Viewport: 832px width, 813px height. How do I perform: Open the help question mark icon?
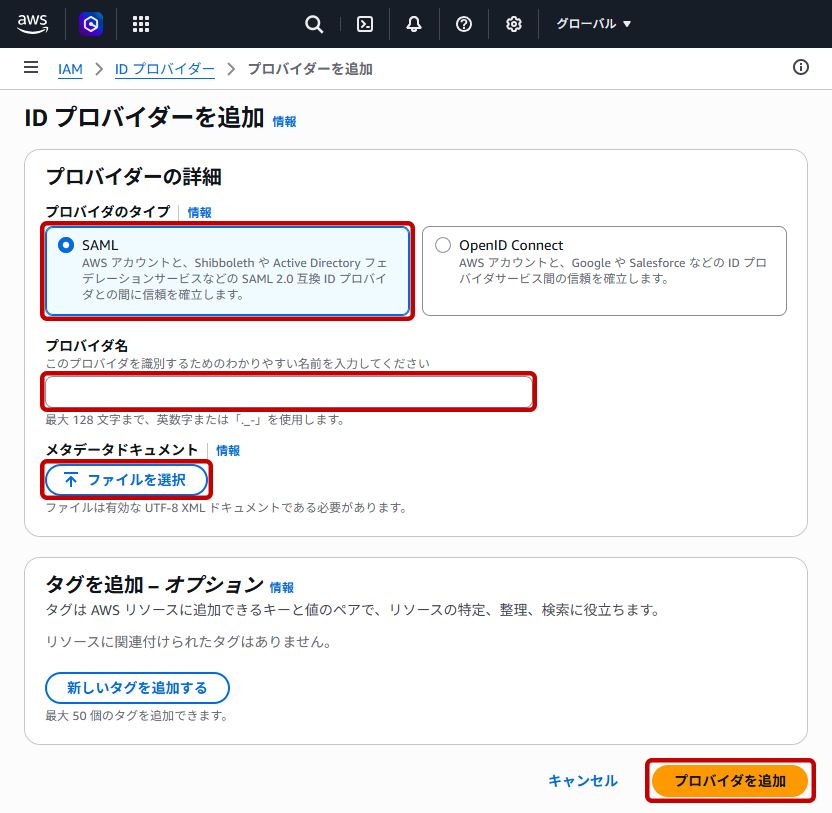click(464, 24)
